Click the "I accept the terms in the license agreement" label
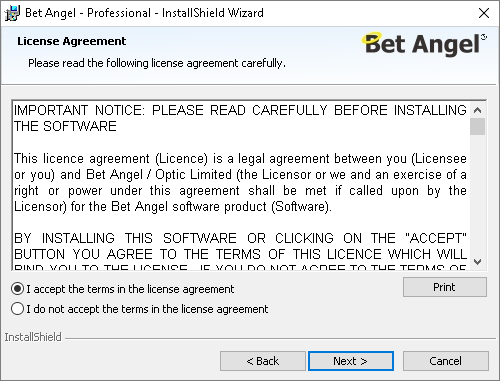Screen dimensions: 500x381 pos(130,289)
